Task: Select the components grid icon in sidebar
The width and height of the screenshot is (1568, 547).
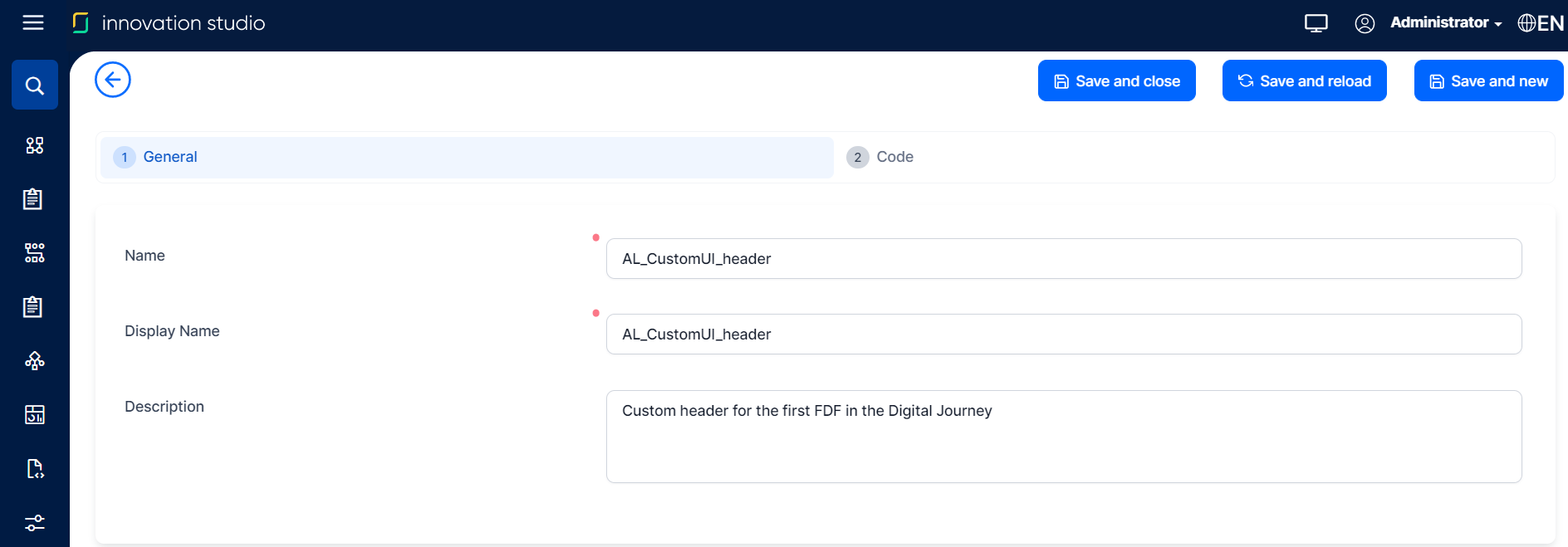Action: coord(34,144)
